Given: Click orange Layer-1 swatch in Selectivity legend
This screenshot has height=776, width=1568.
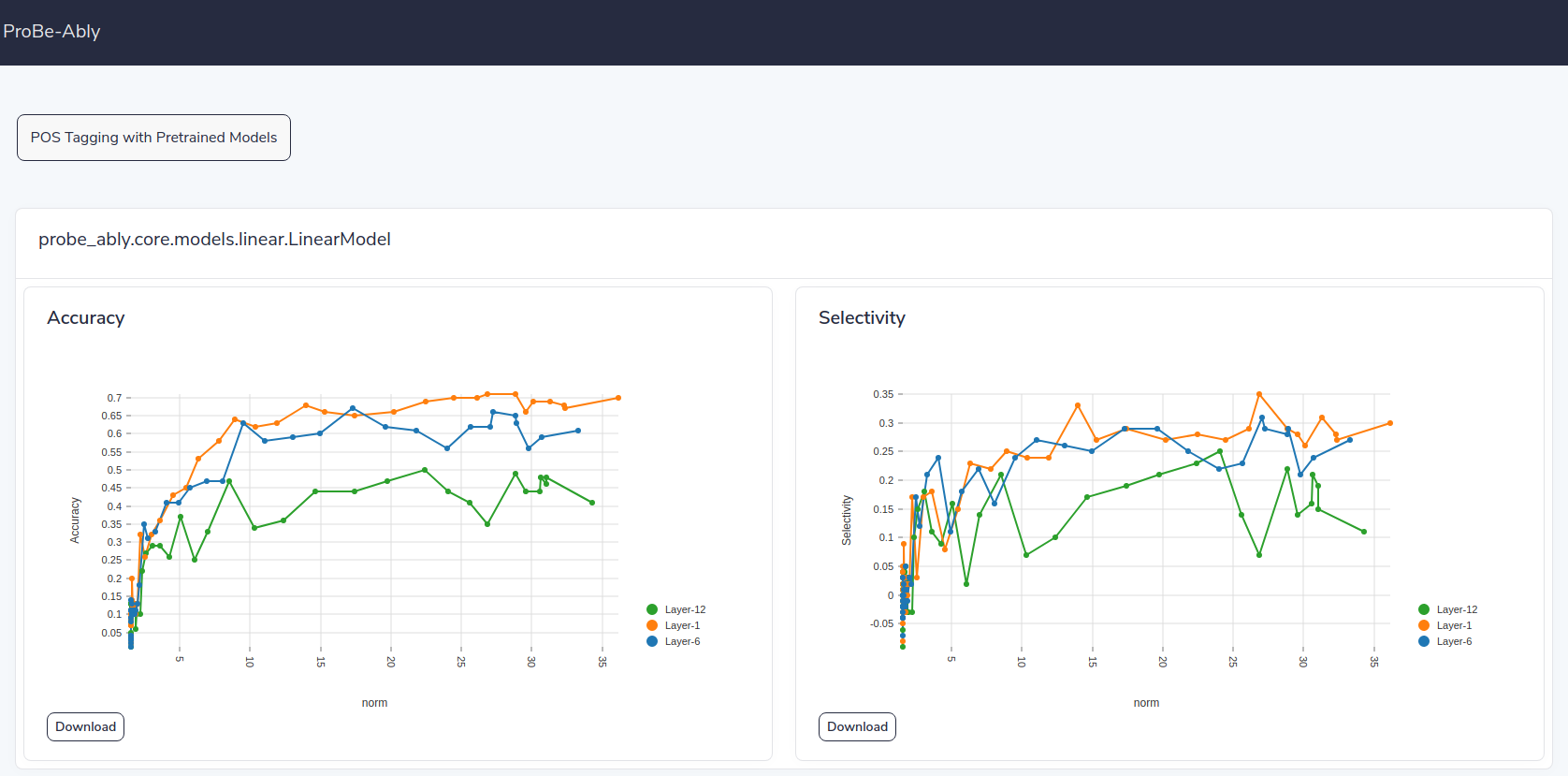Looking at the screenshot, I should (x=1424, y=625).
